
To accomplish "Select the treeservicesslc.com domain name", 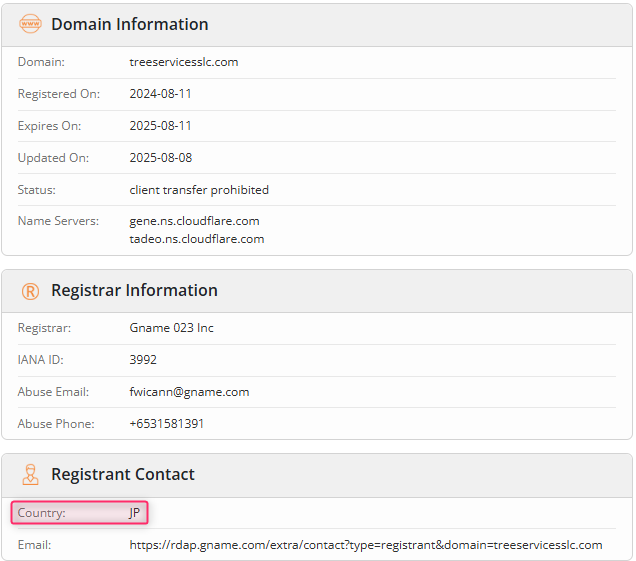I will coord(184,62).
